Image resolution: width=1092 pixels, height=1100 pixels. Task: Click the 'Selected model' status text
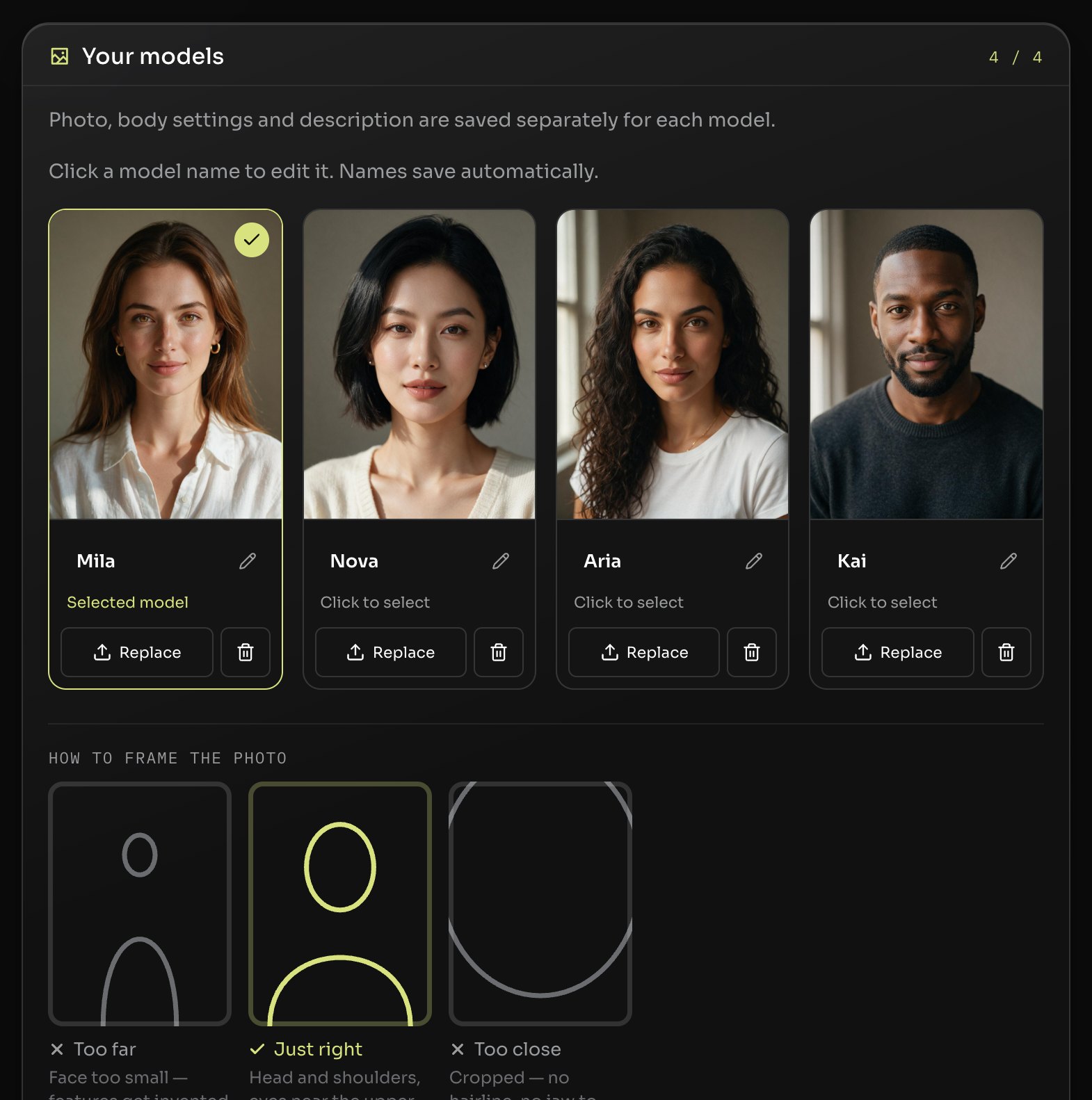(x=128, y=602)
